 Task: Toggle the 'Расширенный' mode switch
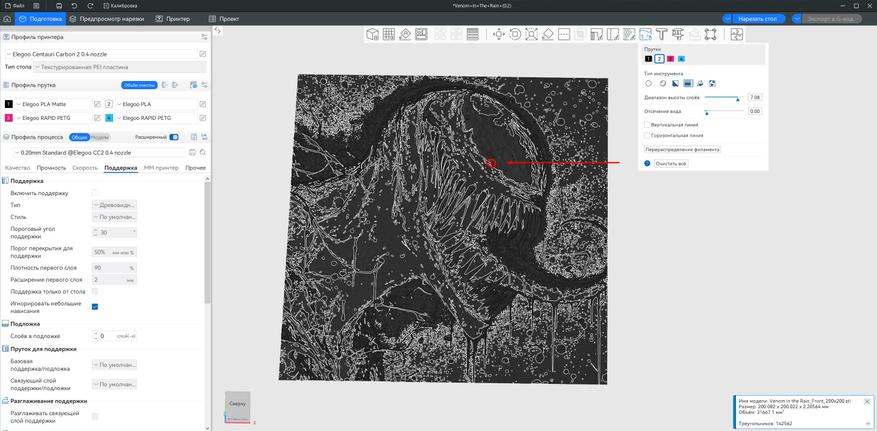click(x=174, y=137)
